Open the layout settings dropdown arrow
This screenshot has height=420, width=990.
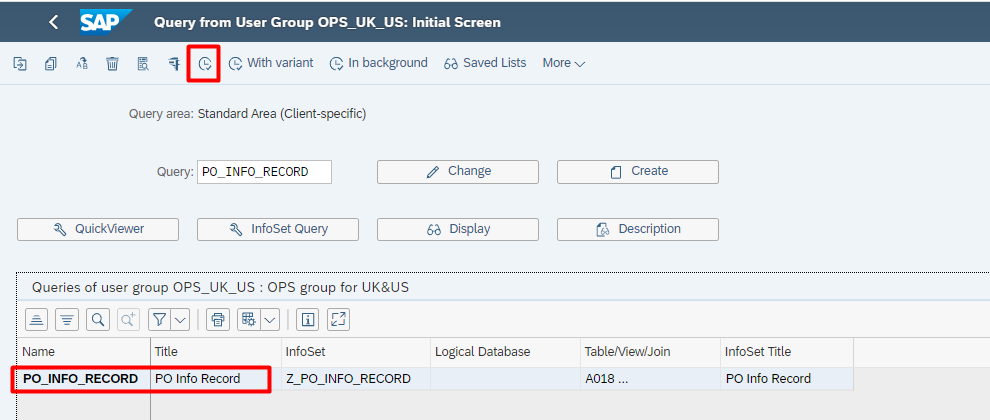(270, 320)
